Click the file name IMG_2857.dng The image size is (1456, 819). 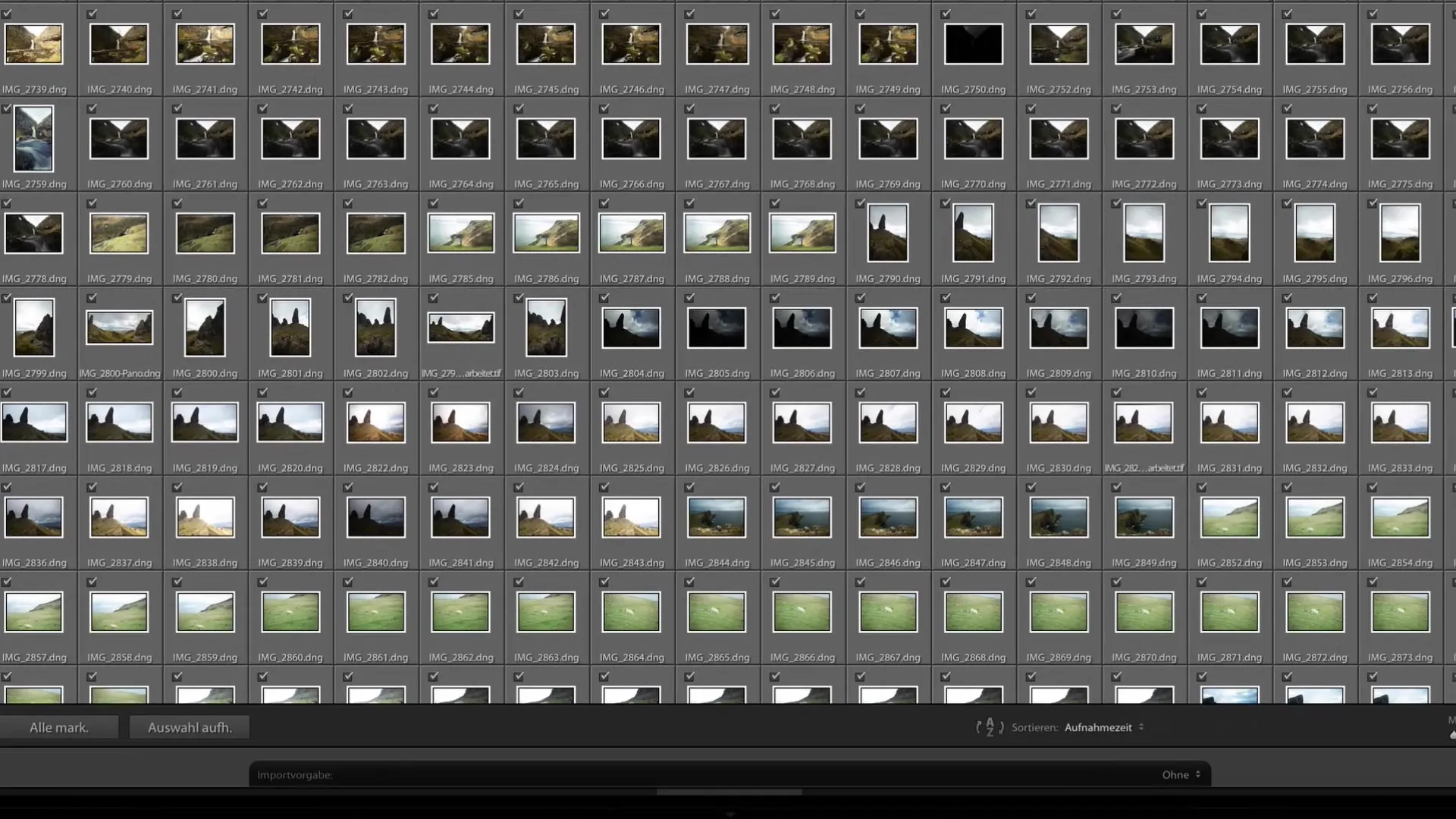point(33,658)
